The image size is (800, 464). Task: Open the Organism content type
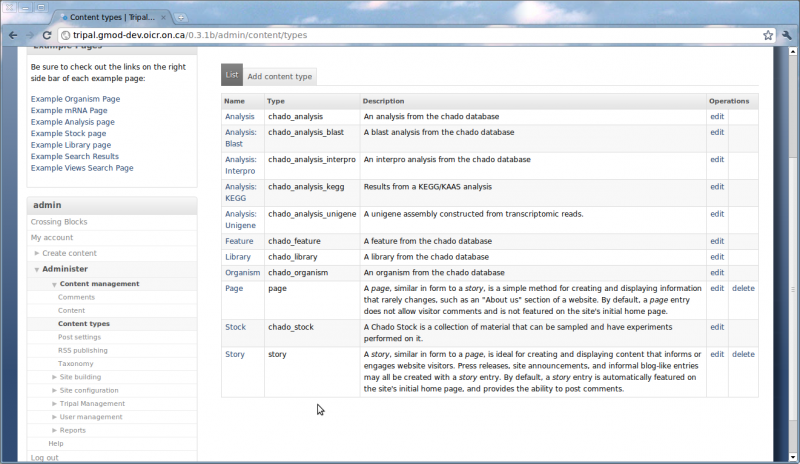coord(242,273)
